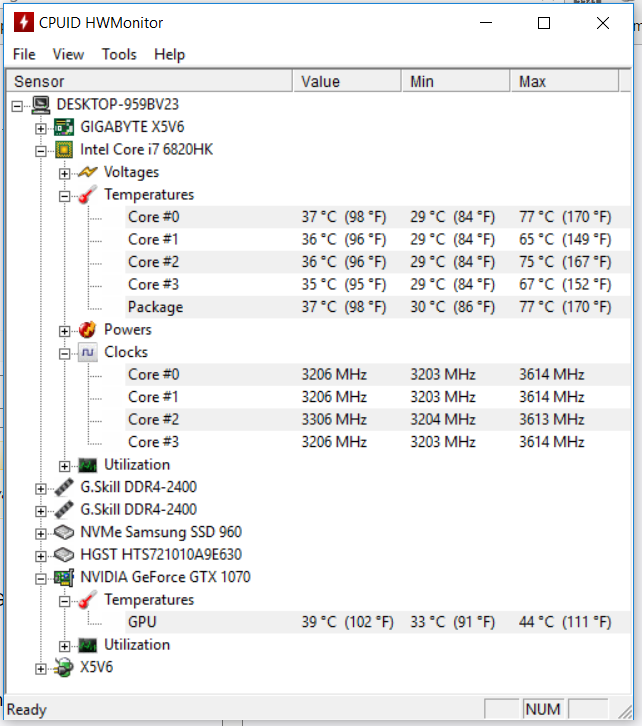
Task: Click the Min column header
Action: pos(456,81)
